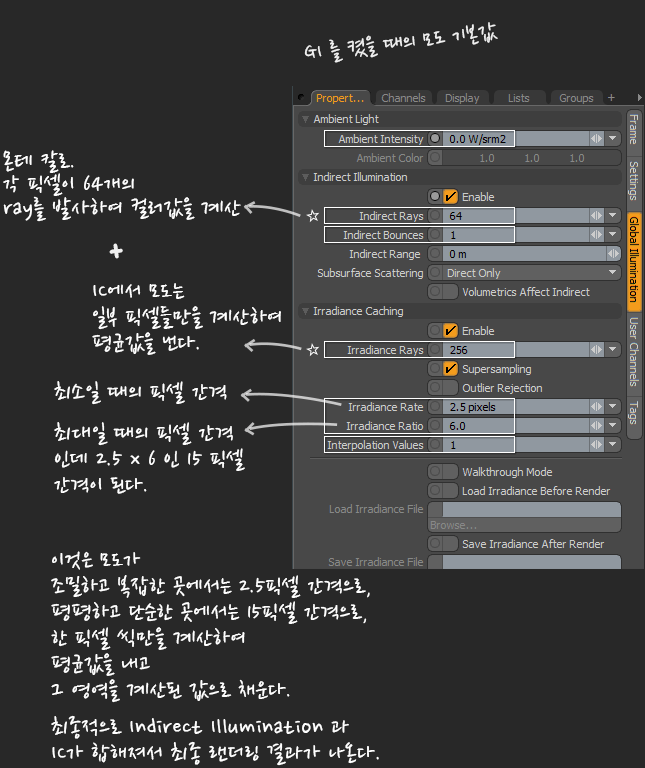
Task: Click the channel keyframe dot beside Ambient Intensity
Action: click(x=435, y=139)
